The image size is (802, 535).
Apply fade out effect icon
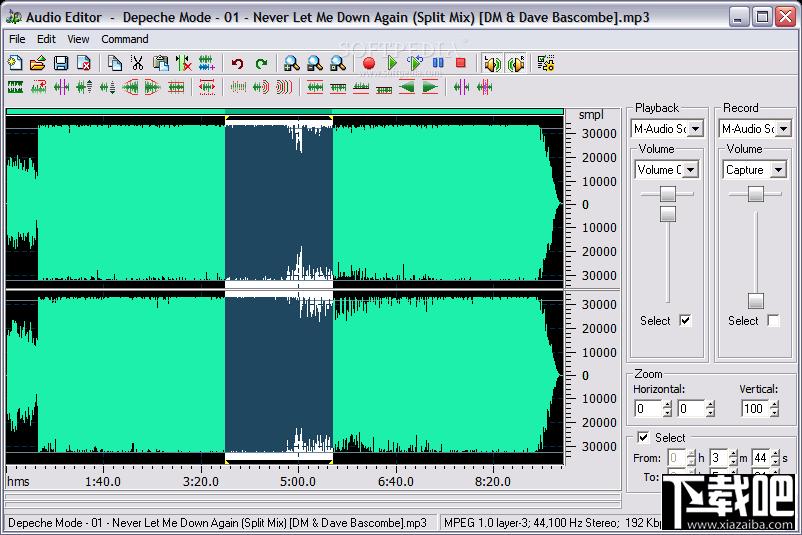(152, 87)
